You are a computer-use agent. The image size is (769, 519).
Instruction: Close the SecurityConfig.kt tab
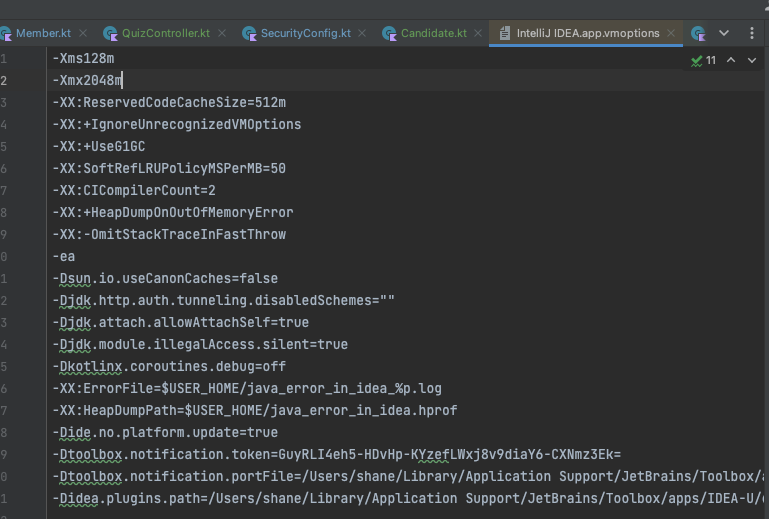click(x=362, y=33)
